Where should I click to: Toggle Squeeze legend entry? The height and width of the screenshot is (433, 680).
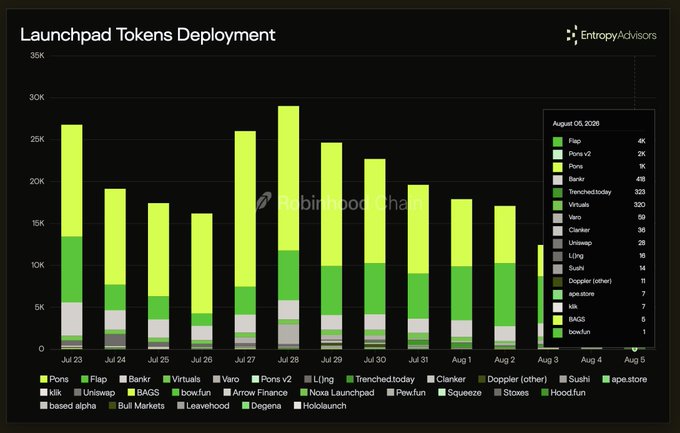click(x=460, y=393)
